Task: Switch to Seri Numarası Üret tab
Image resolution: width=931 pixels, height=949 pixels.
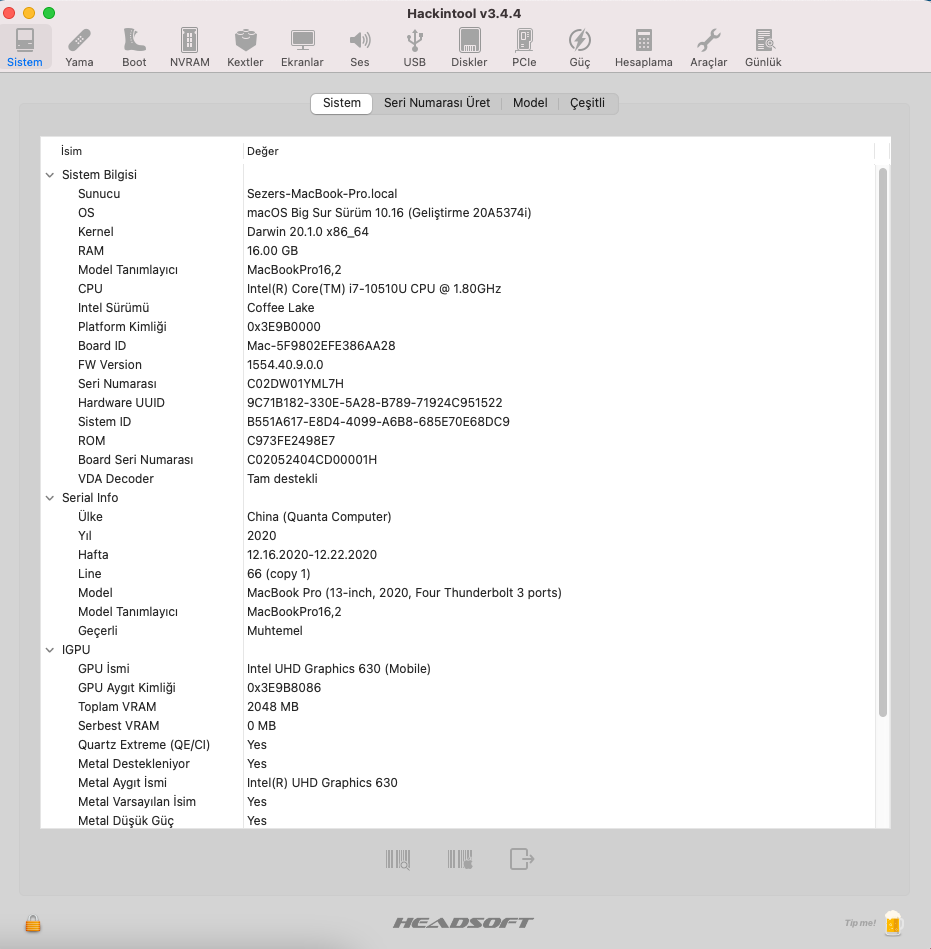Action: click(x=437, y=103)
